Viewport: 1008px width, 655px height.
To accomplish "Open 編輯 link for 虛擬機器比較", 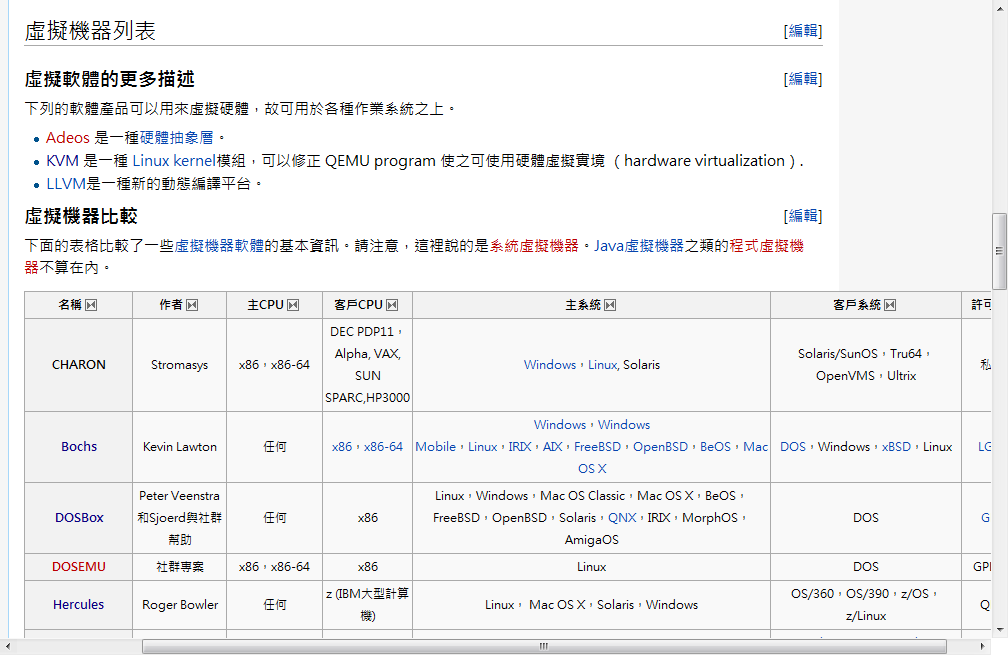I will (803, 216).
